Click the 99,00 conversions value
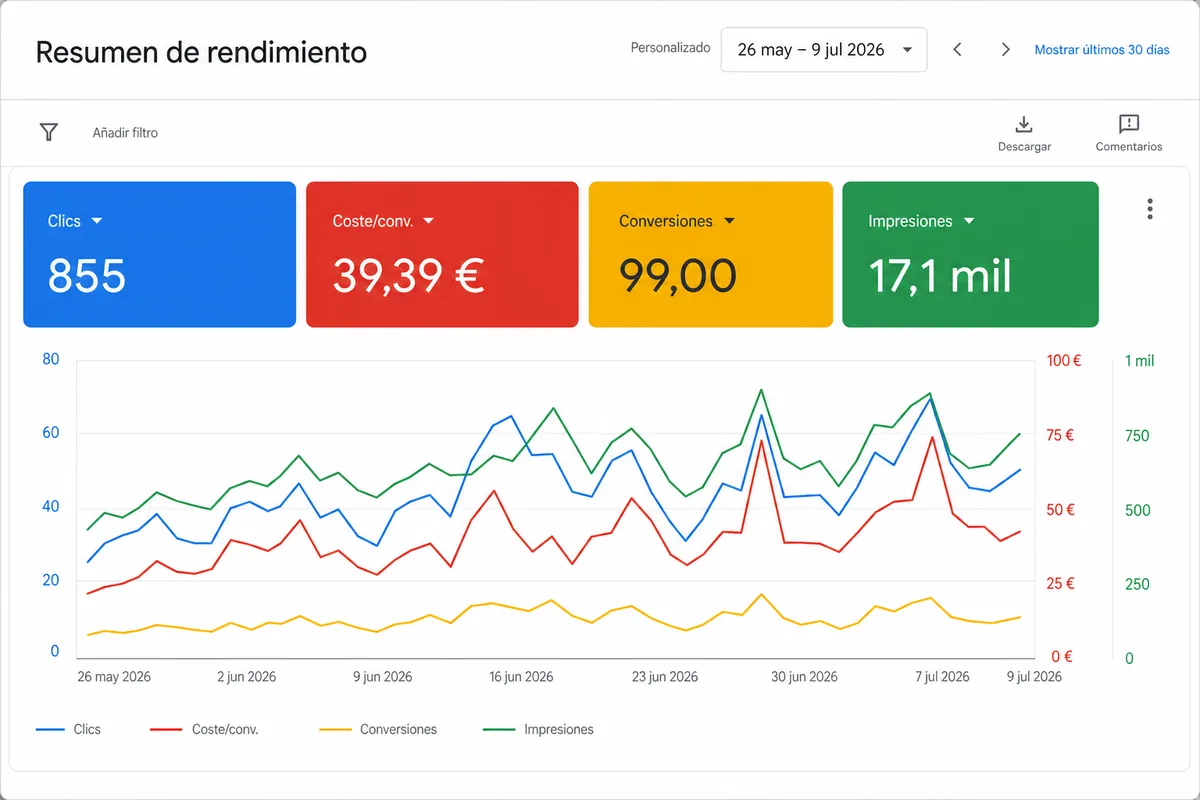Viewport: 1200px width, 800px height. (x=678, y=276)
